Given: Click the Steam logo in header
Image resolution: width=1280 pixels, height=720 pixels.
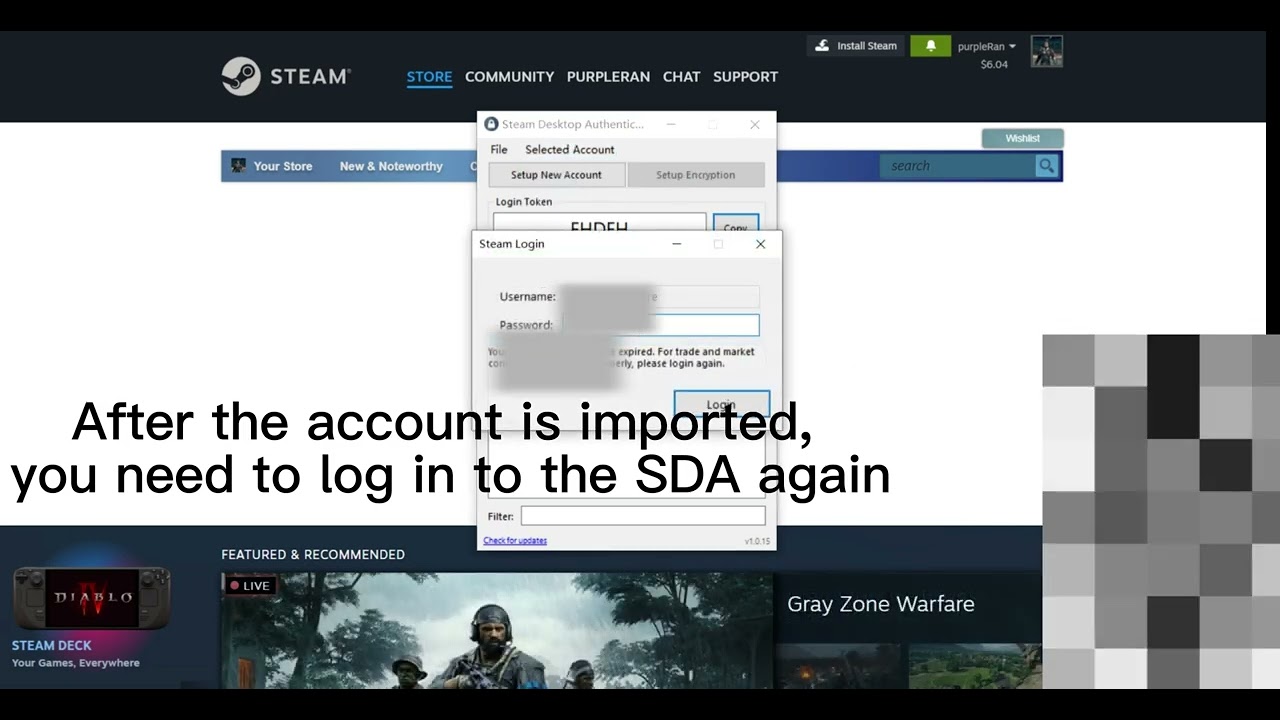Looking at the screenshot, I should [286, 76].
